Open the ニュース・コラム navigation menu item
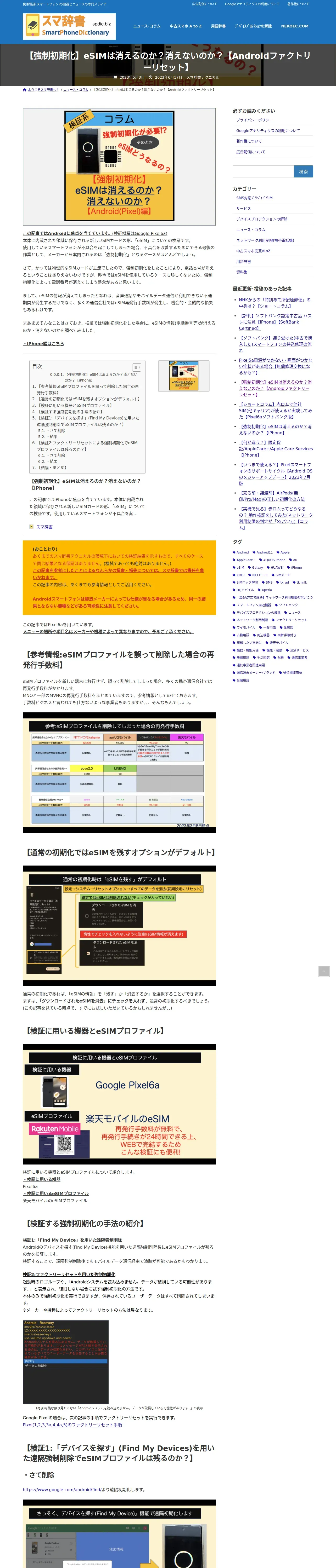 (147, 26)
